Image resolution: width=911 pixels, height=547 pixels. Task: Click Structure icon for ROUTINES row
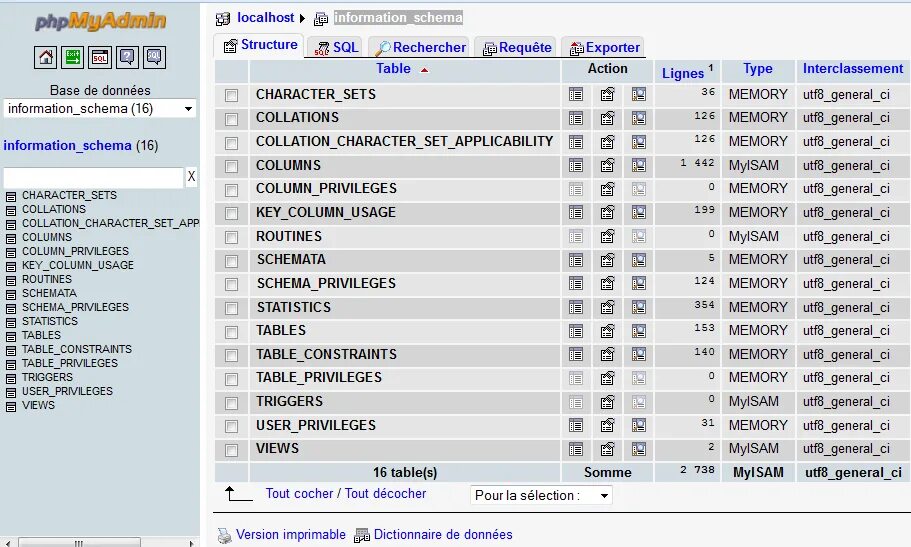[607, 236]
